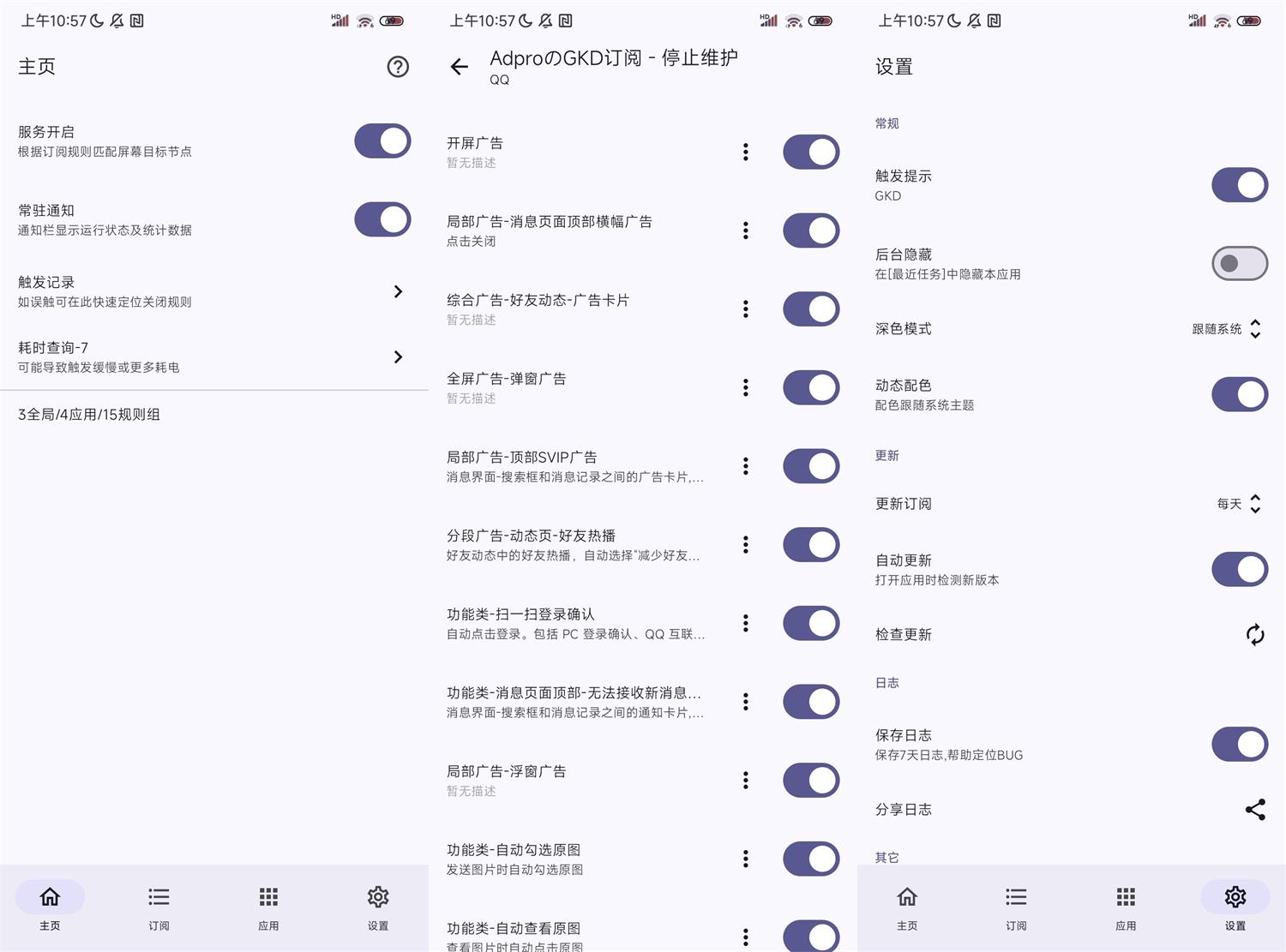Tap the 3全局/4应用/15规则组 summary
Image resolution: width=1286 pixels, height=952 pixels.
pos(88,415)
